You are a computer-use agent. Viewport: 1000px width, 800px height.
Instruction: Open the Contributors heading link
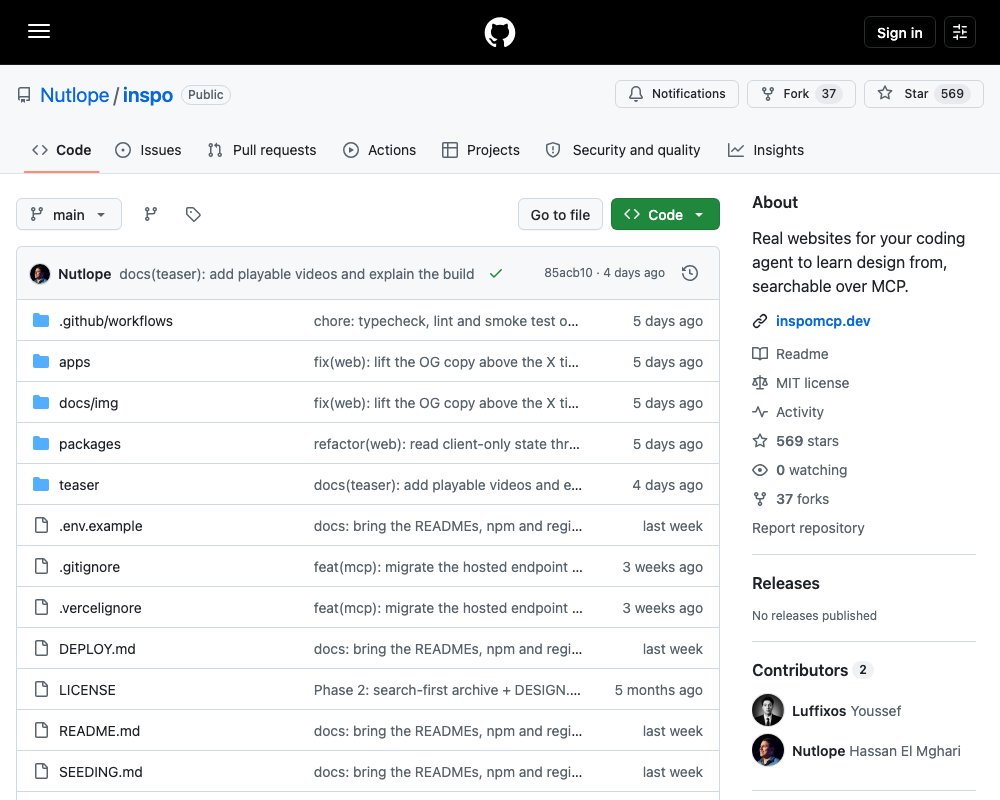click(812, 670)
